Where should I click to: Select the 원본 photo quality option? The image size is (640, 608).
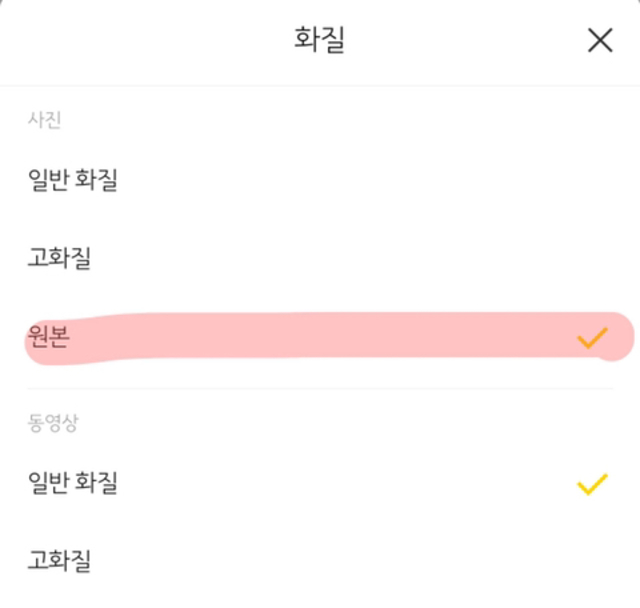[49, 339]
